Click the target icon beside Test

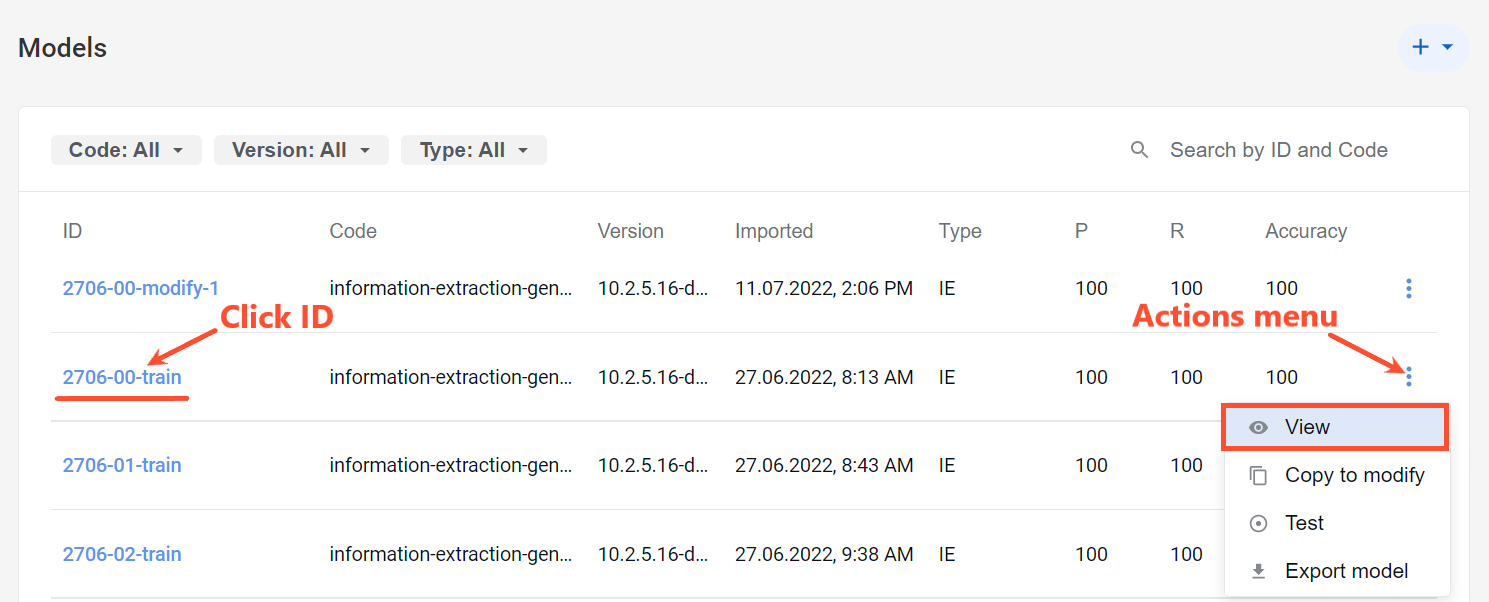[1259, 523]
